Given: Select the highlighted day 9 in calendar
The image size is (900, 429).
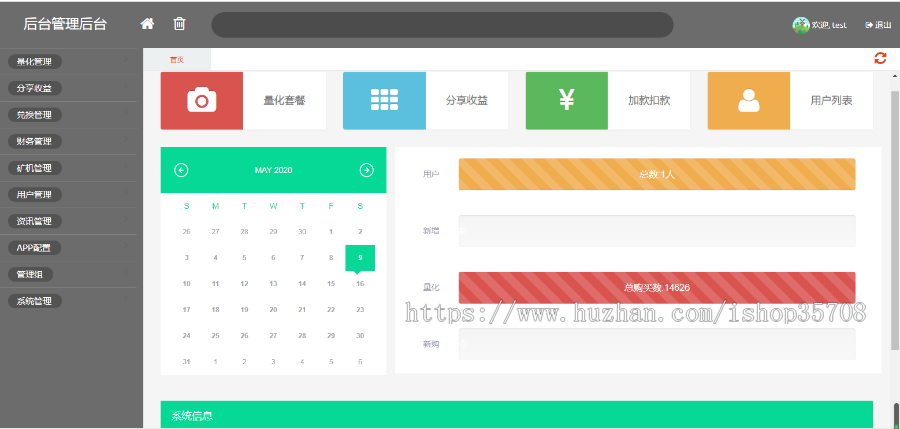Looking at the screenshot, I should click(x=360, y=258).
